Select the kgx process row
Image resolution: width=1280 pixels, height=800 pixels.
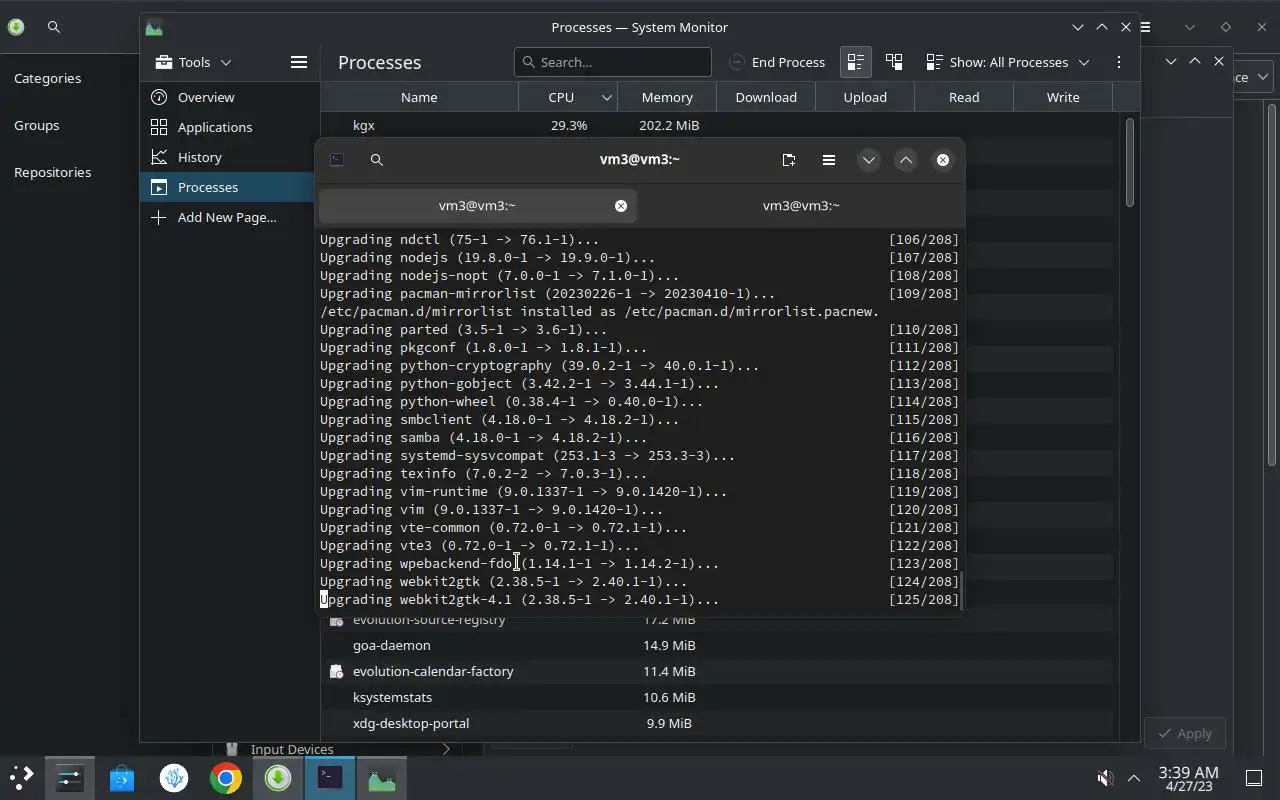click(x=716, y=125)
